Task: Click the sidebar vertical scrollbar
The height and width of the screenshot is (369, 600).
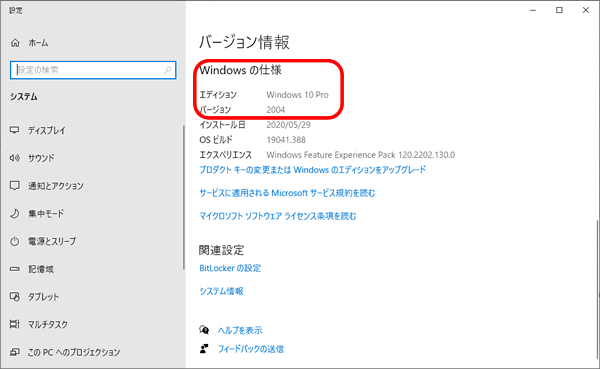Action: [184, 198]
